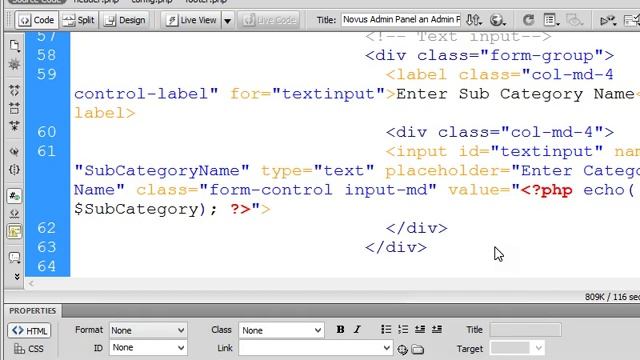Click the Point to File target icon

click(x=402, y=349)
